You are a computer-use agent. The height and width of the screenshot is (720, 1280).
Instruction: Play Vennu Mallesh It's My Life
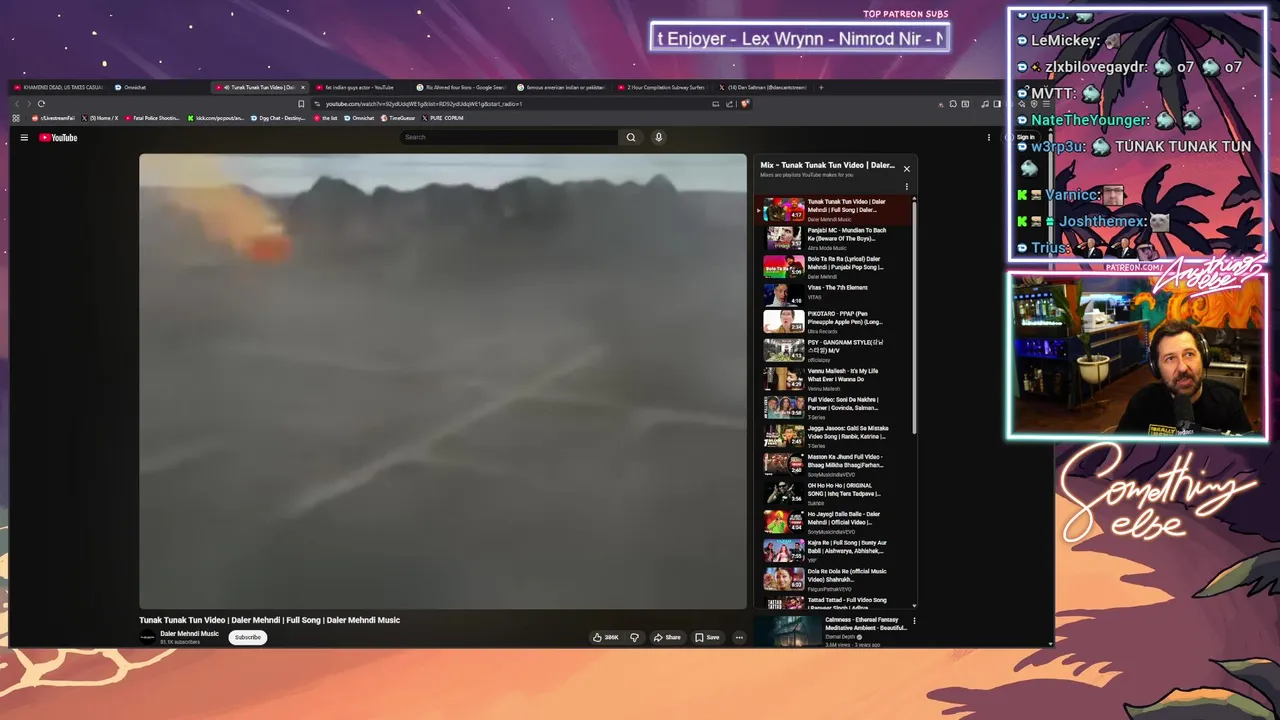(x=836, y=379)
